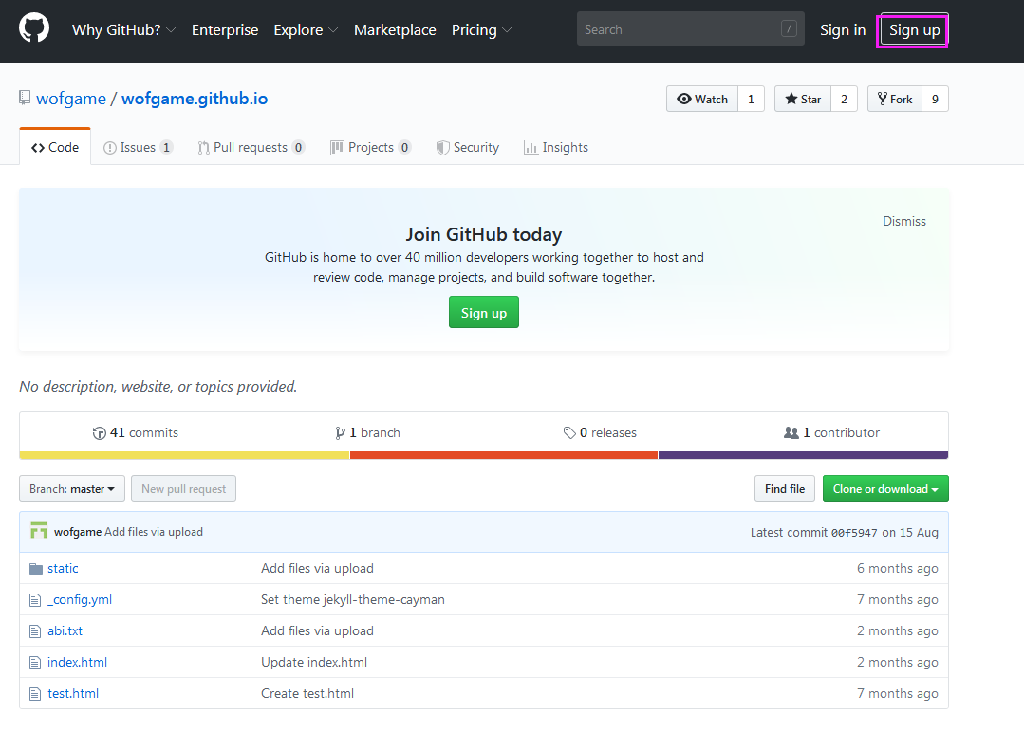Click the file icon next to _config.yml
This screenshot has height=731, width=1024.
(x=35, y=600)
